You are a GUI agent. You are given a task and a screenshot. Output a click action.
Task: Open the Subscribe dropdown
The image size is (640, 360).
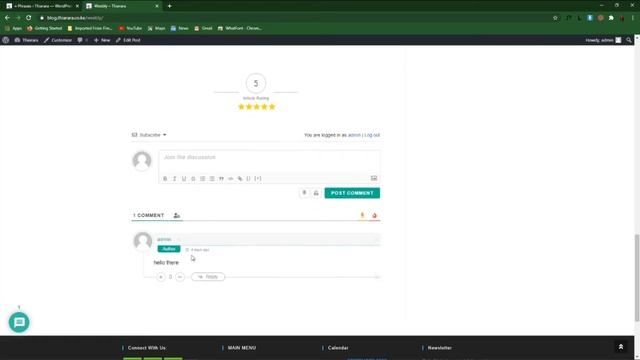pos(149,135)
